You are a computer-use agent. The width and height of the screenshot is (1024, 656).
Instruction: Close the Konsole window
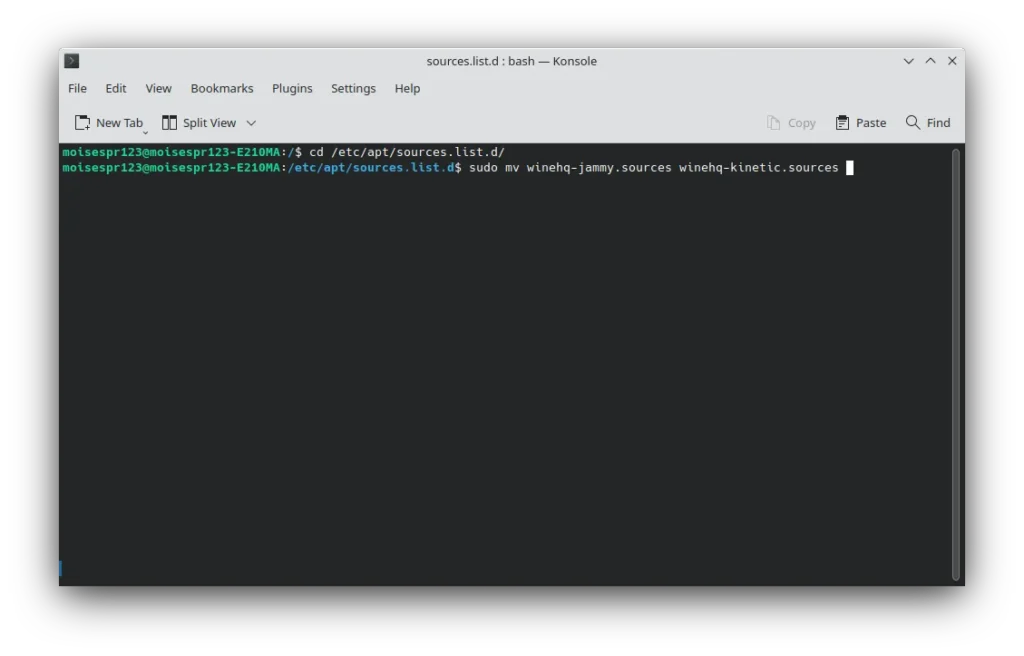click(x=952, y=61)
